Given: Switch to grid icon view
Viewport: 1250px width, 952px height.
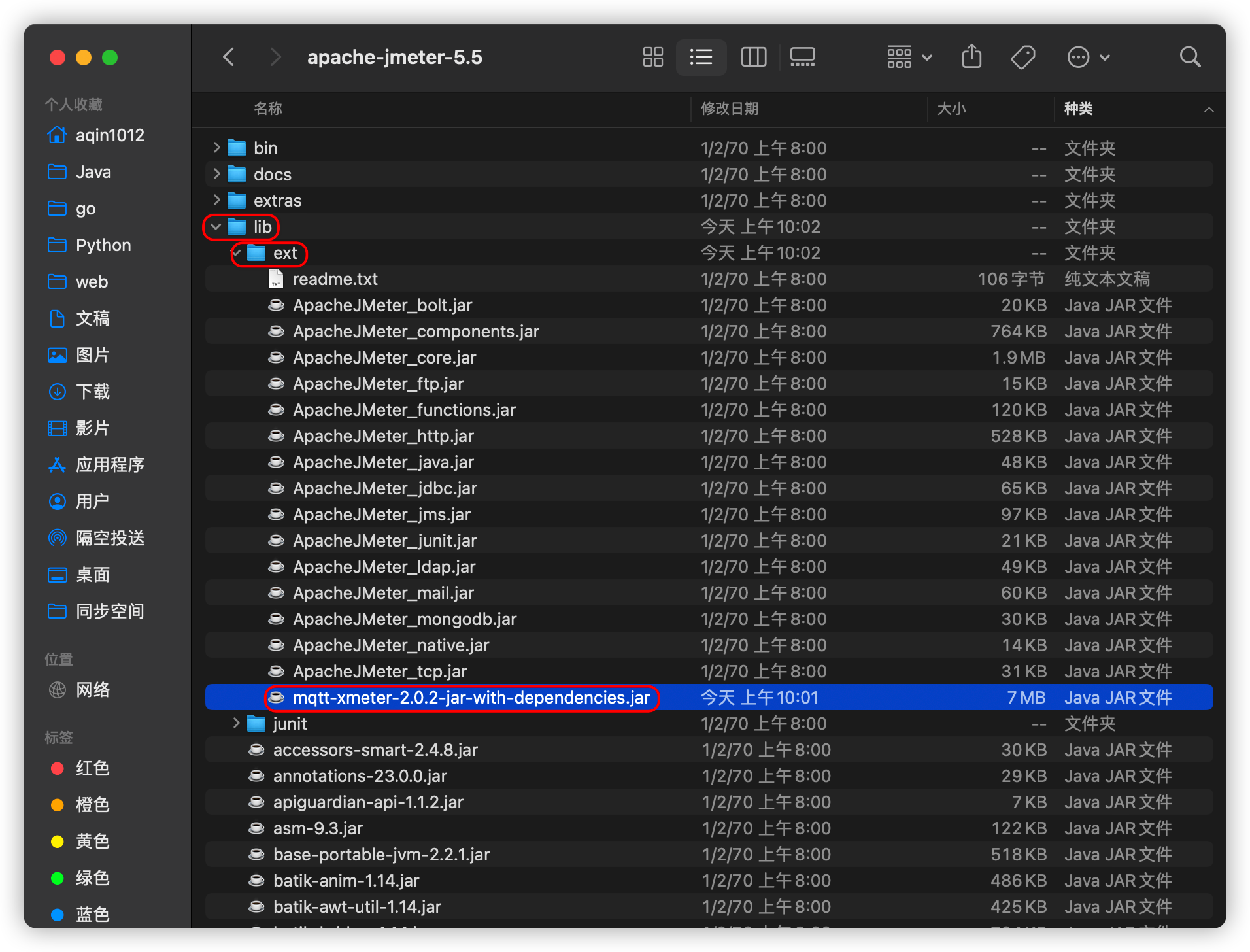Looking at the screenshot, I should tap(652, 57).
